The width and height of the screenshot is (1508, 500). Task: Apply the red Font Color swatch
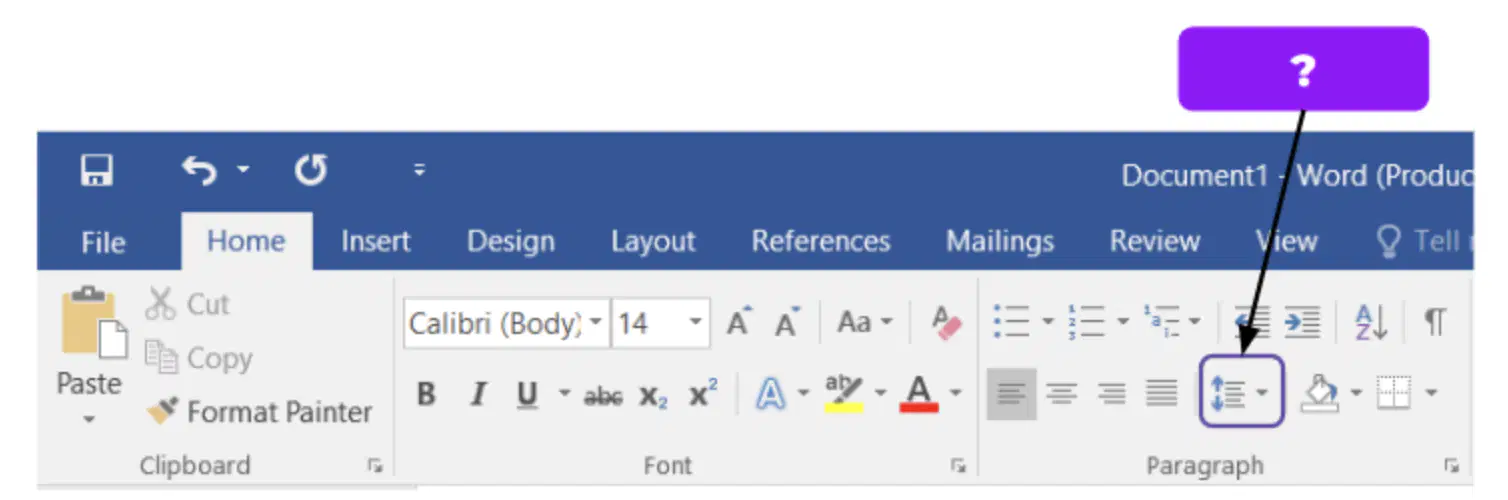(918, 394)
